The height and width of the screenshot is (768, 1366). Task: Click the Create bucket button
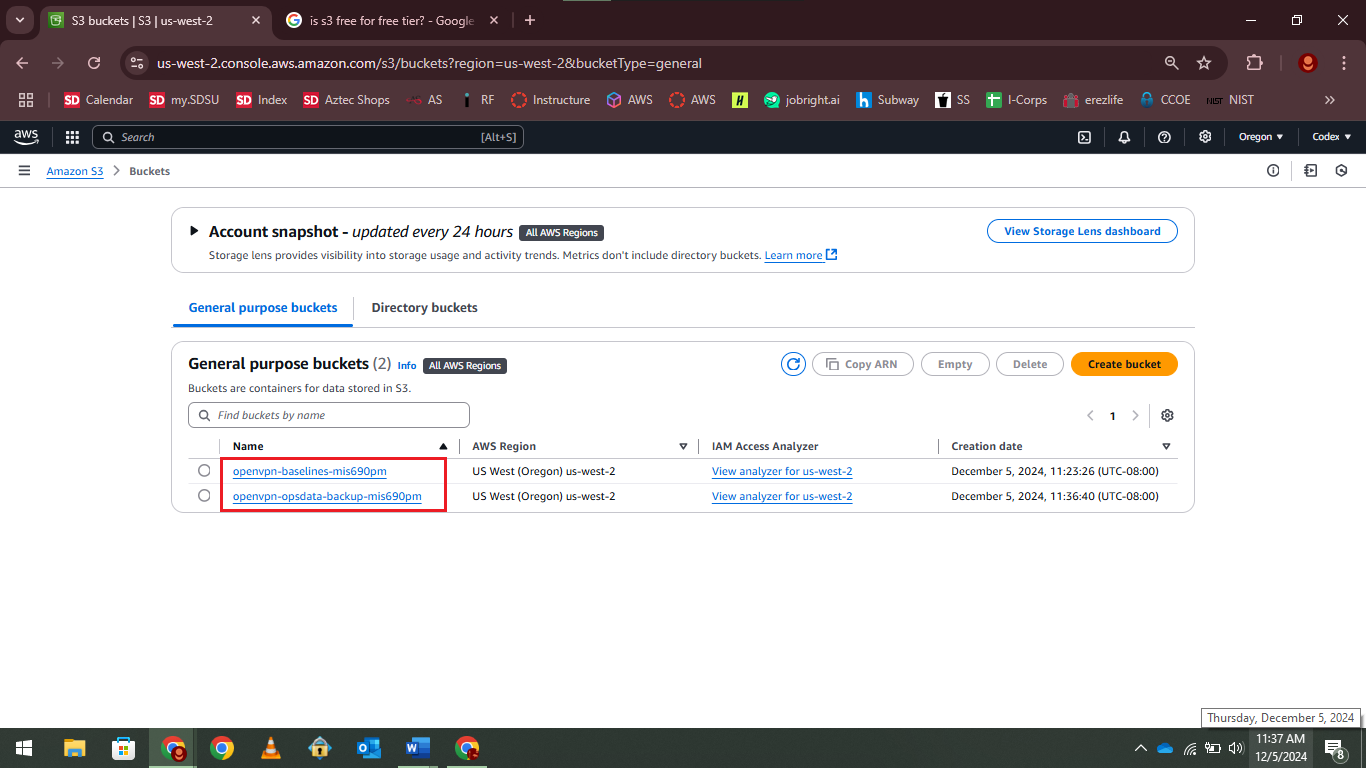click(x=1124, y=364)
